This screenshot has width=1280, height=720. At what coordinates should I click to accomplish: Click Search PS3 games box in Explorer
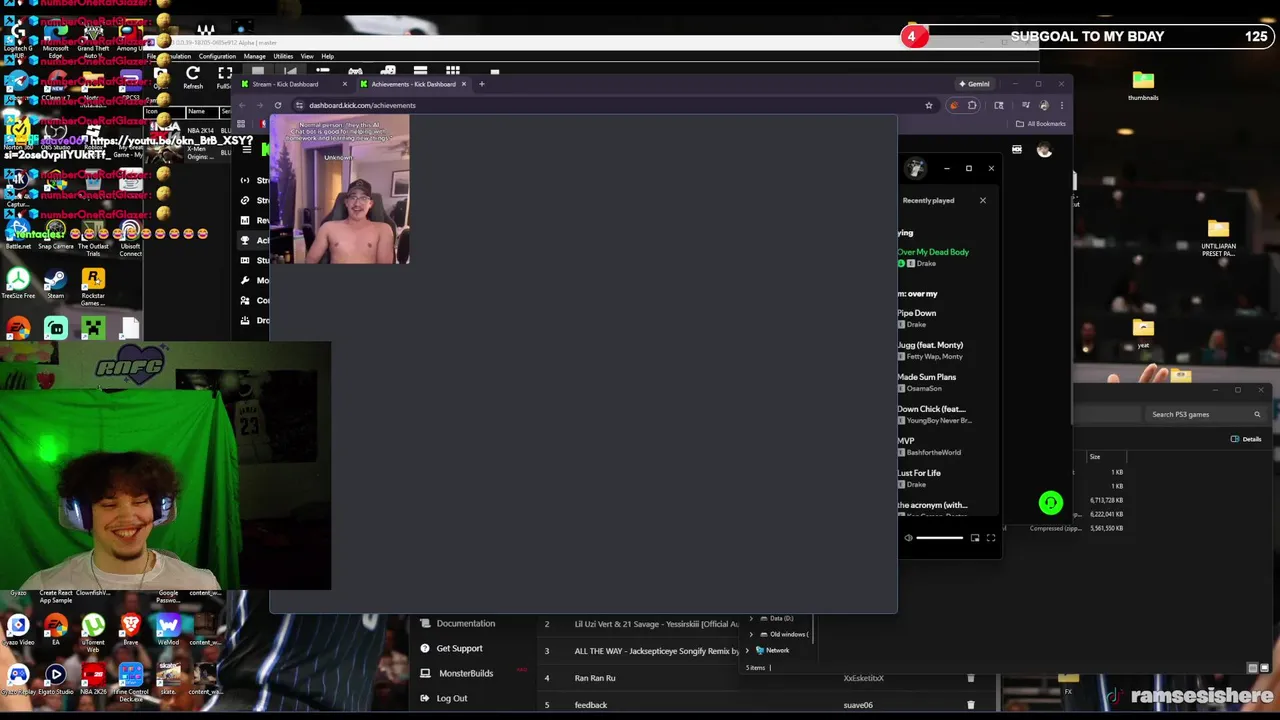(x=1206, y=414)
